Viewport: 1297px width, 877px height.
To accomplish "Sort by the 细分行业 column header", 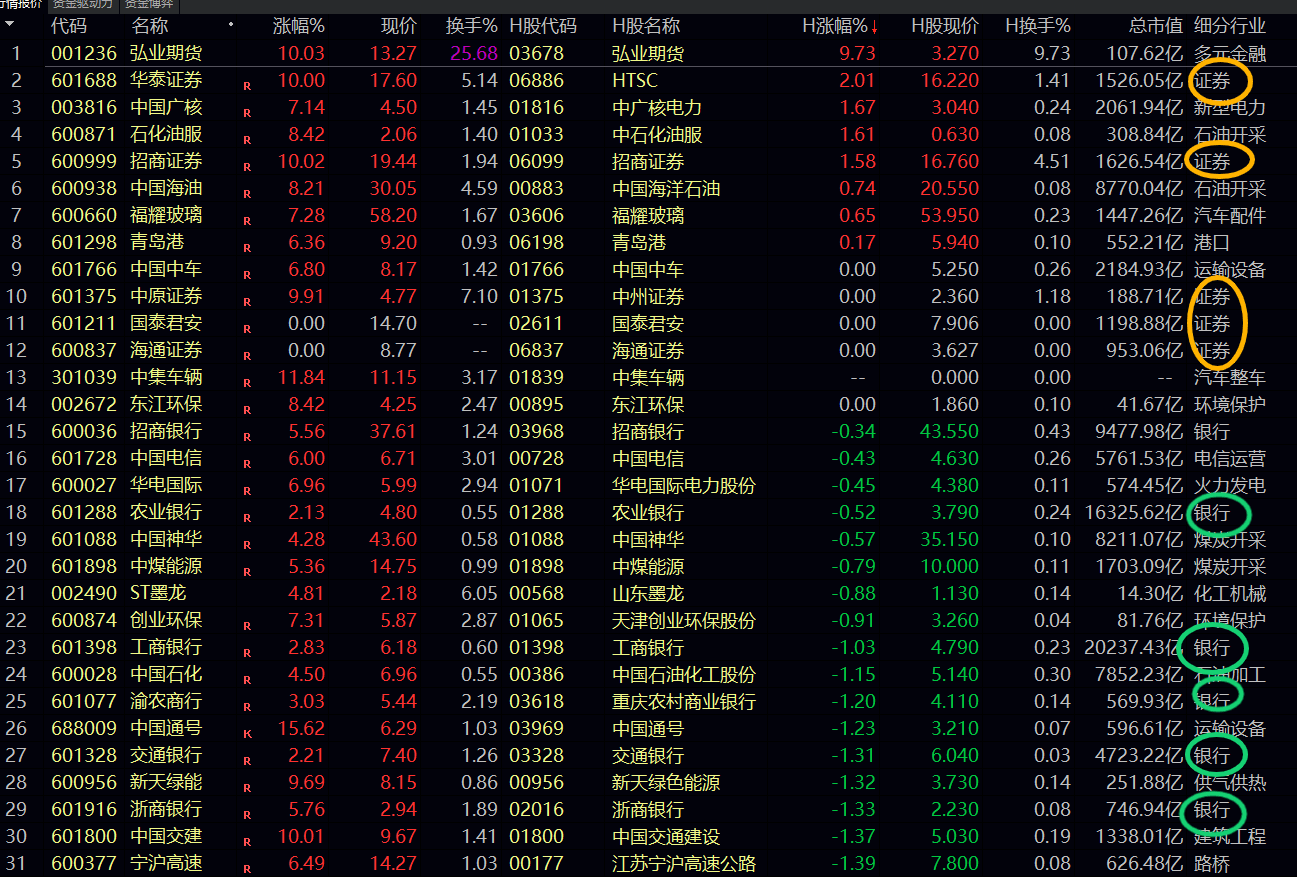I will pos(1229,26).
